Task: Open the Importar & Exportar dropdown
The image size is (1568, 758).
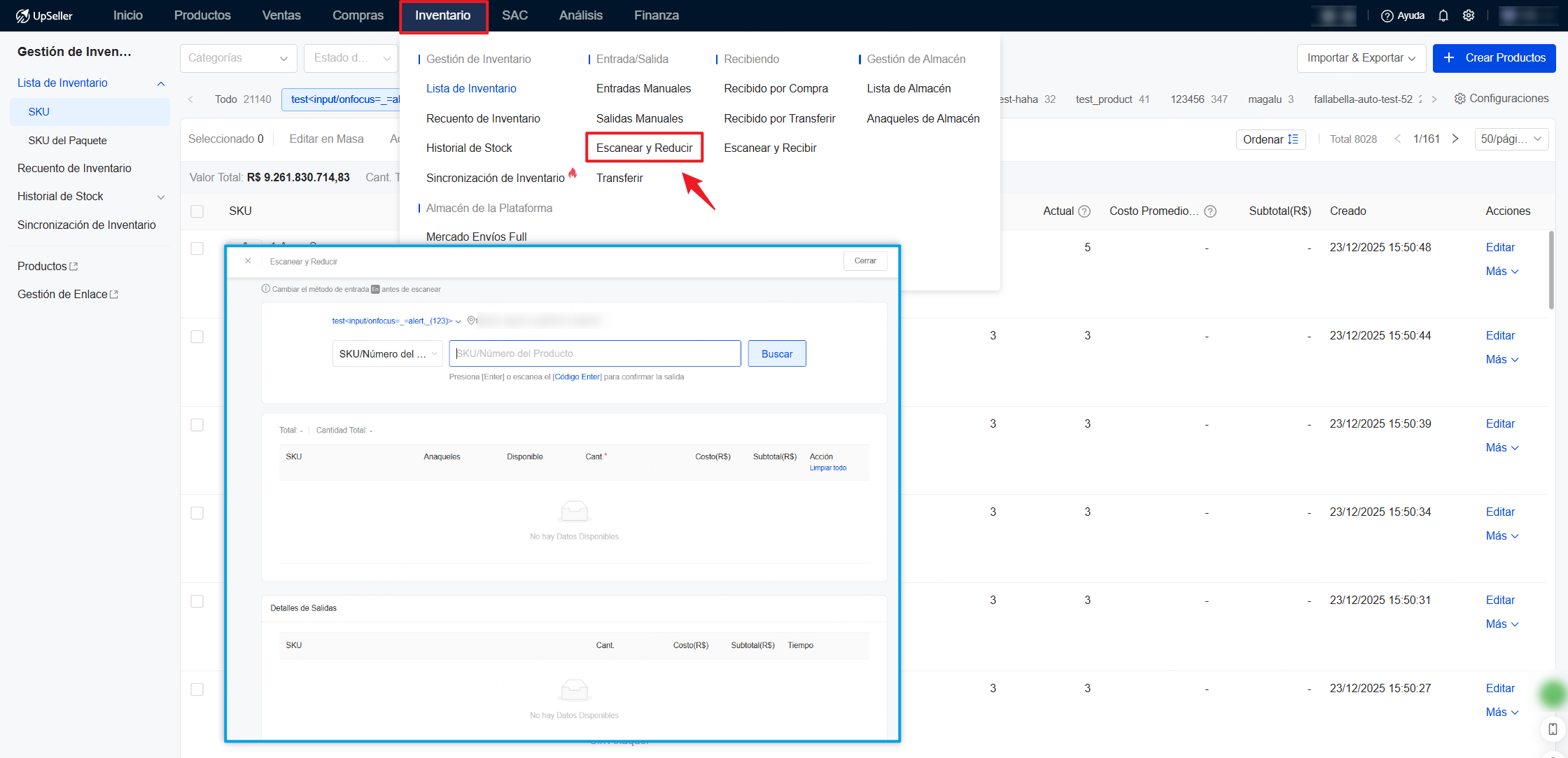Action: click(x=1360, y=58)
